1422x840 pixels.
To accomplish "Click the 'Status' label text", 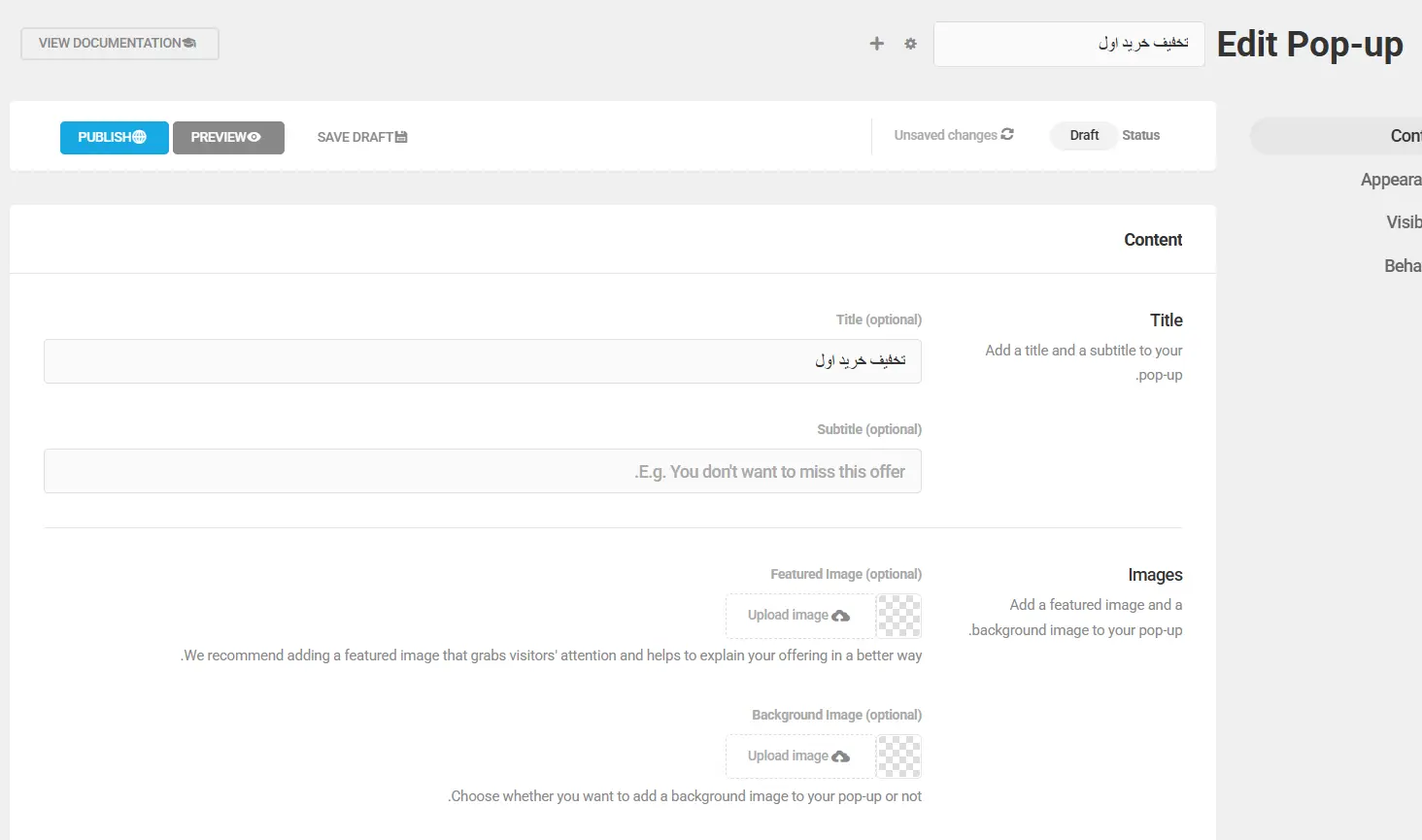I will (x=1140, y=136).
